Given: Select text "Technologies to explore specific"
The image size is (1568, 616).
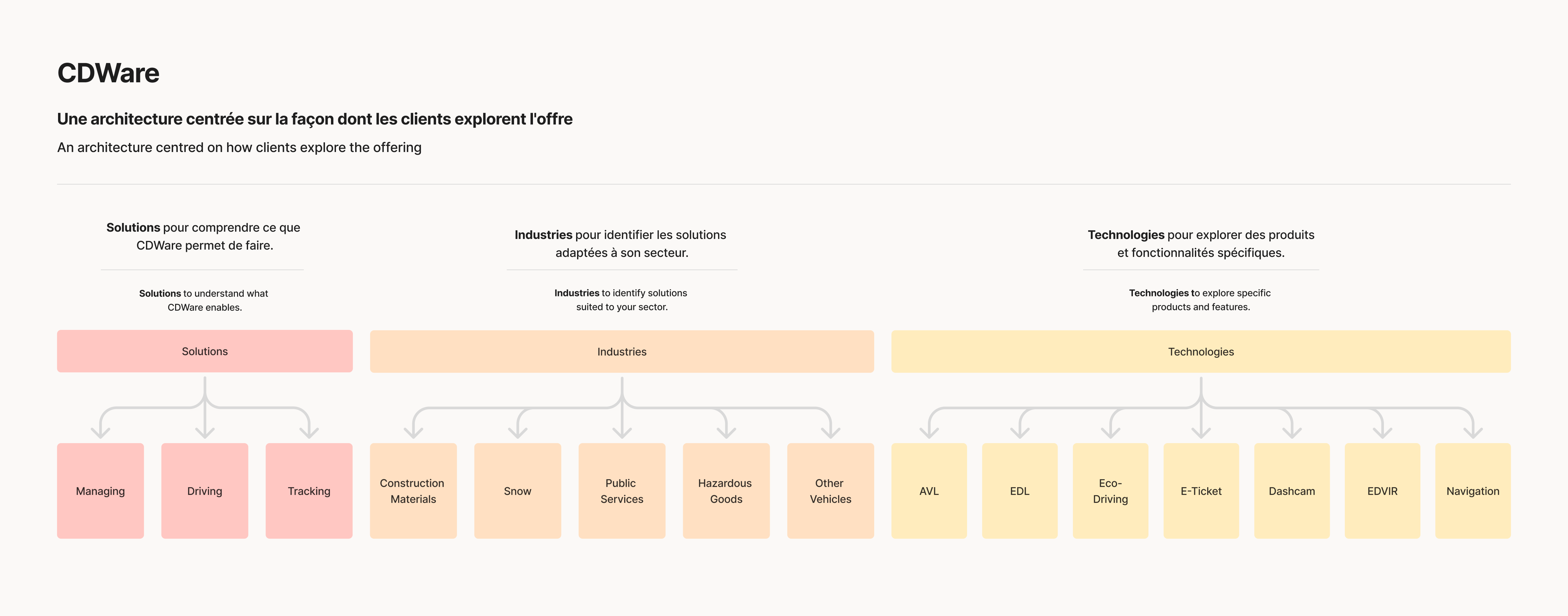Looking at the screenshot, I should point(1200,292).
